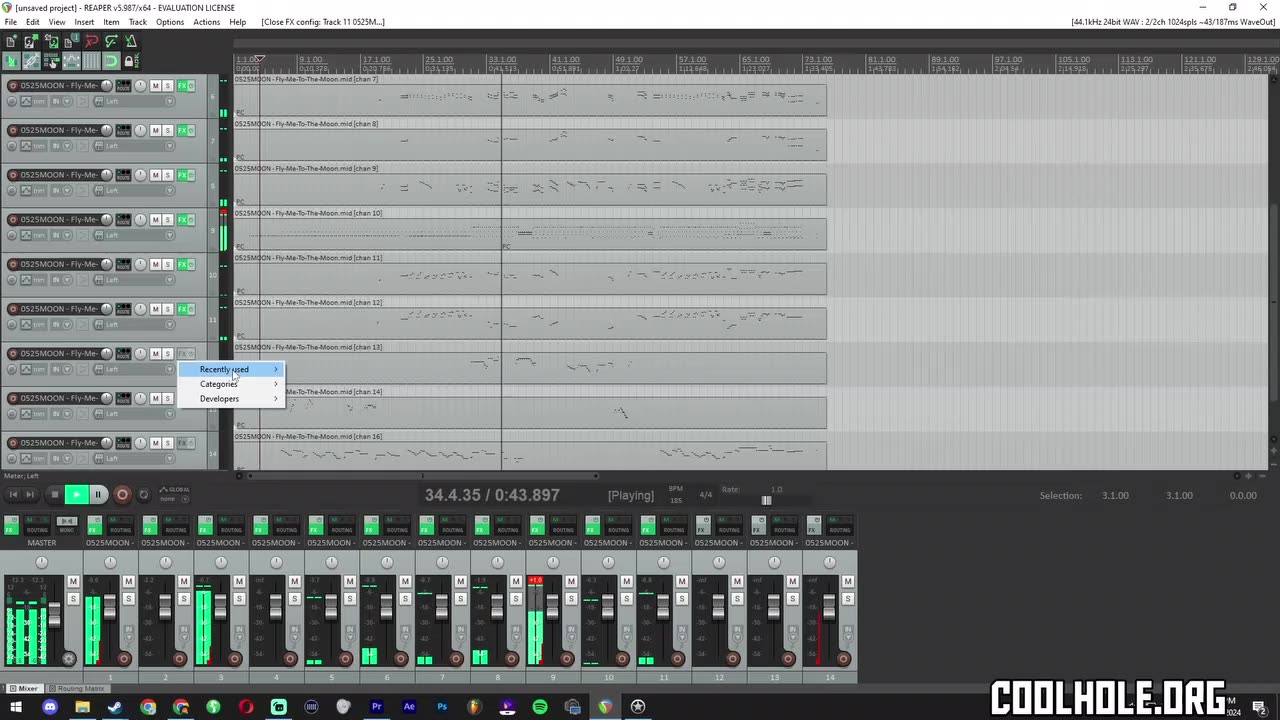
Task: Open Spotify from the taskbar
Action: [x=540, y=706]
